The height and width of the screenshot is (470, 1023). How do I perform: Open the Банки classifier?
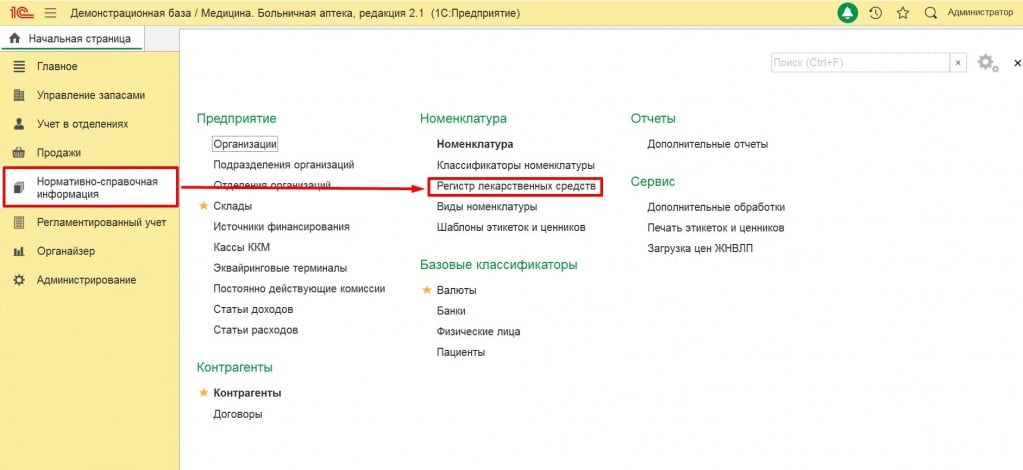[x=451, y=311]
